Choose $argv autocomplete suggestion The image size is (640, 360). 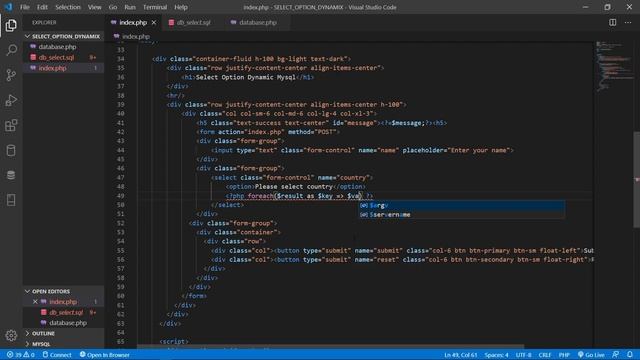click(462, 205)
